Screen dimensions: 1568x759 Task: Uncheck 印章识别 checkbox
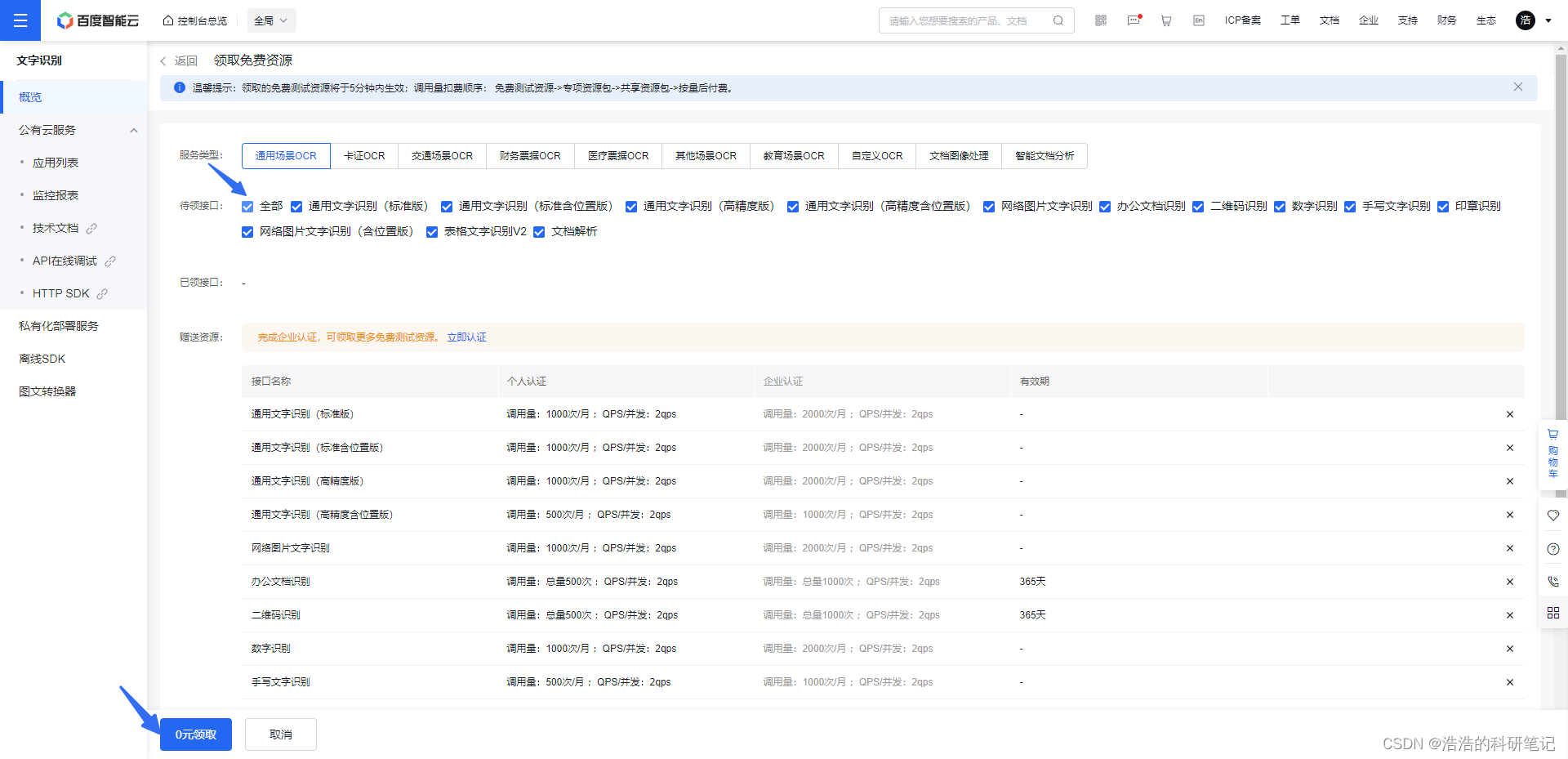[1443, 207]
